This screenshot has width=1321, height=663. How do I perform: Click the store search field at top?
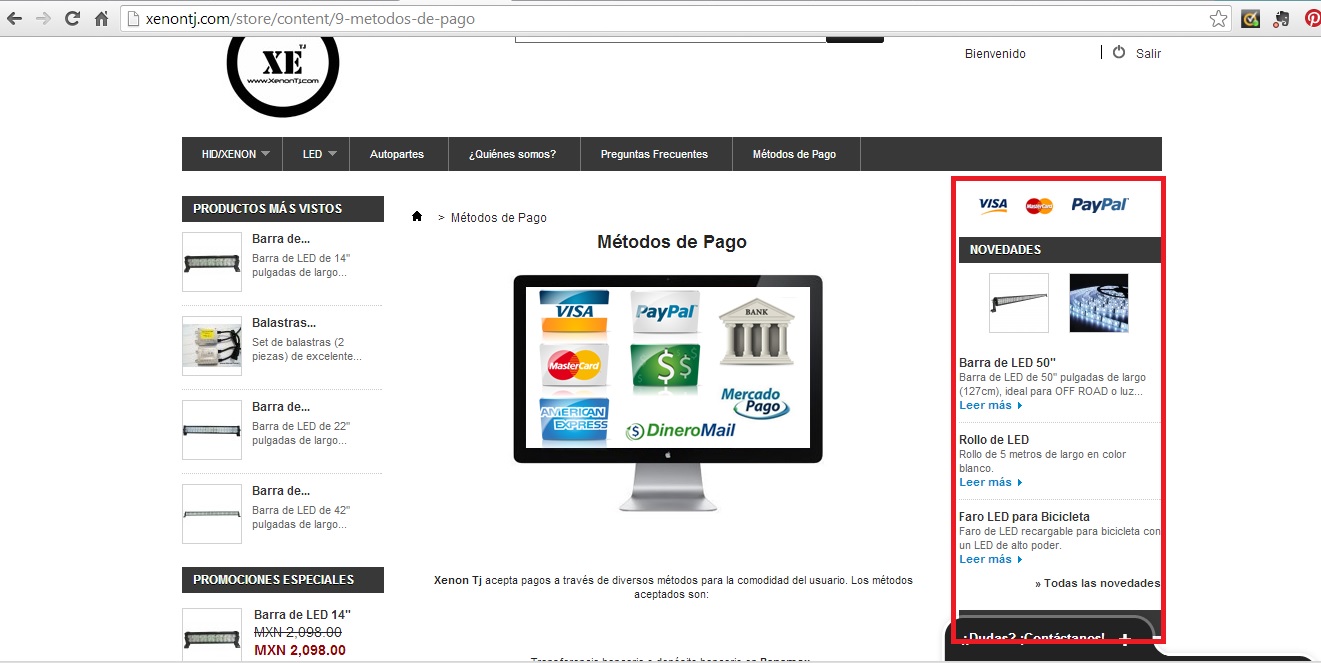pos(670,38)
